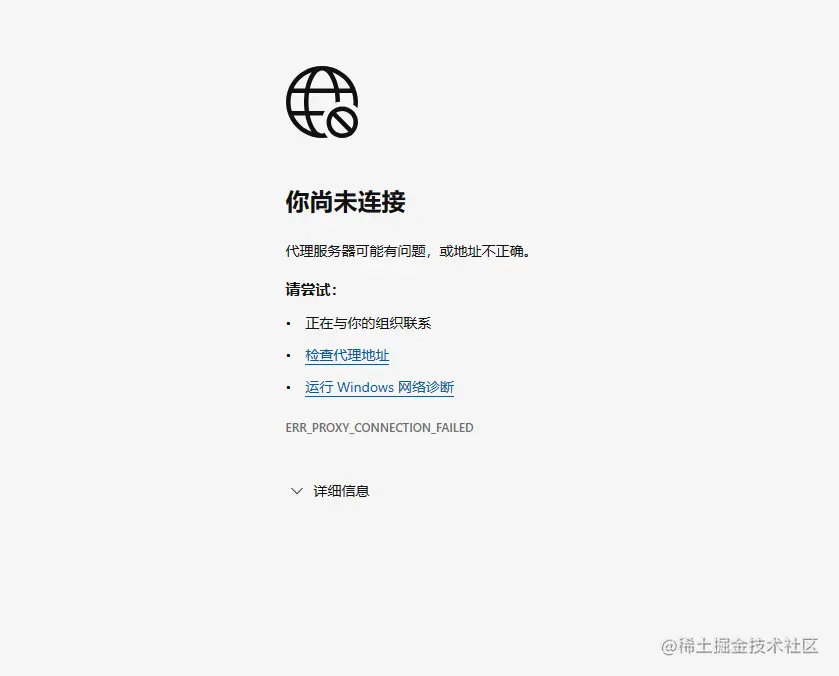
Task: Select the ERR_PROXY_CONNECTION_FAILED error code
Action: point(380,427)
